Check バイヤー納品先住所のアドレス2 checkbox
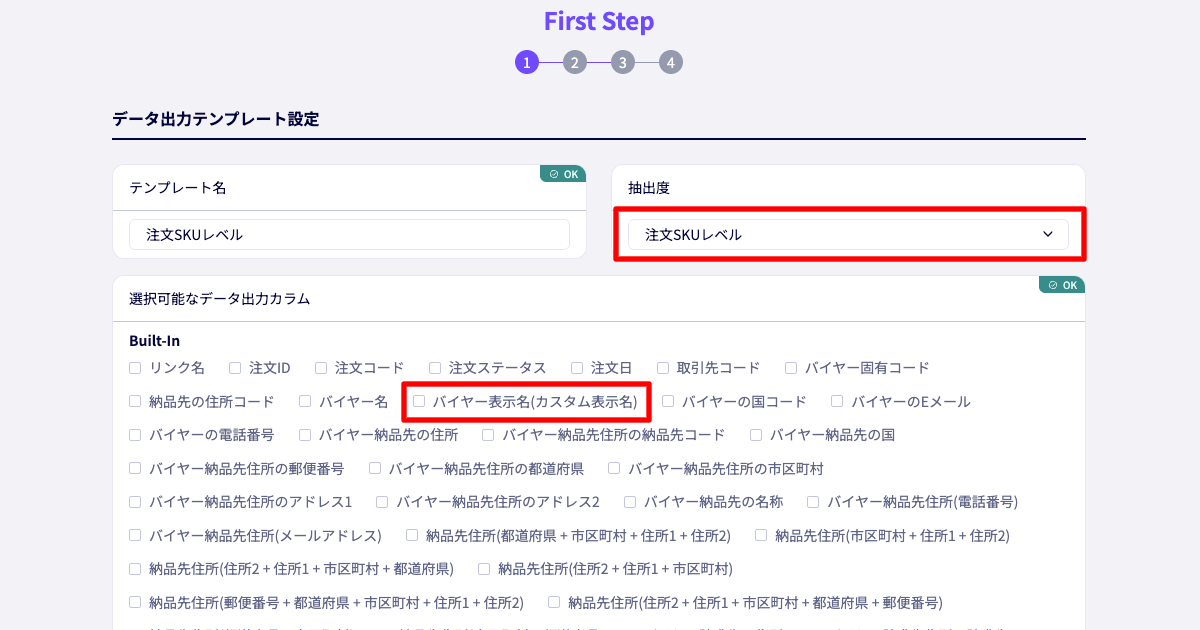This screenshot has width=1200, height=630. tap(382, 502)
